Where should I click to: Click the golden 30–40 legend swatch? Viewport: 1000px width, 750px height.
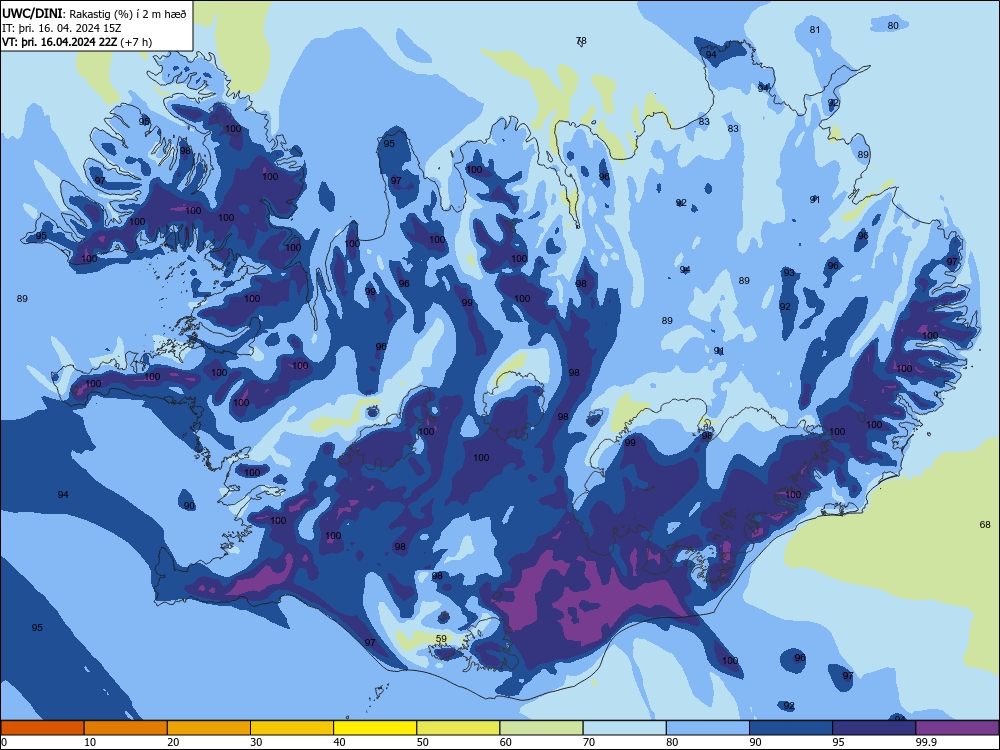point(292,728)
